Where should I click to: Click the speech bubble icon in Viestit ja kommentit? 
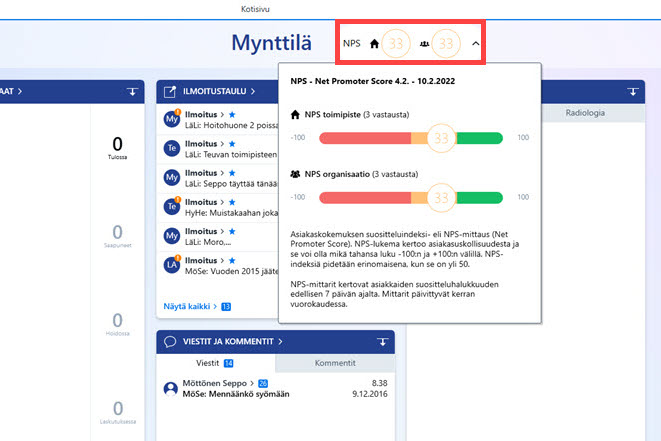pyautogui.click(x=170, y=342)
